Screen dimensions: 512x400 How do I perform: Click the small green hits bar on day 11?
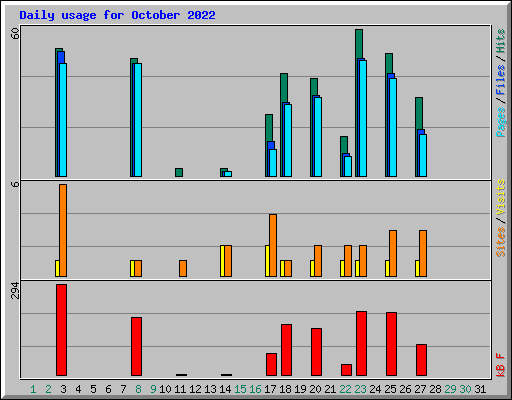[x=179, y=172]
